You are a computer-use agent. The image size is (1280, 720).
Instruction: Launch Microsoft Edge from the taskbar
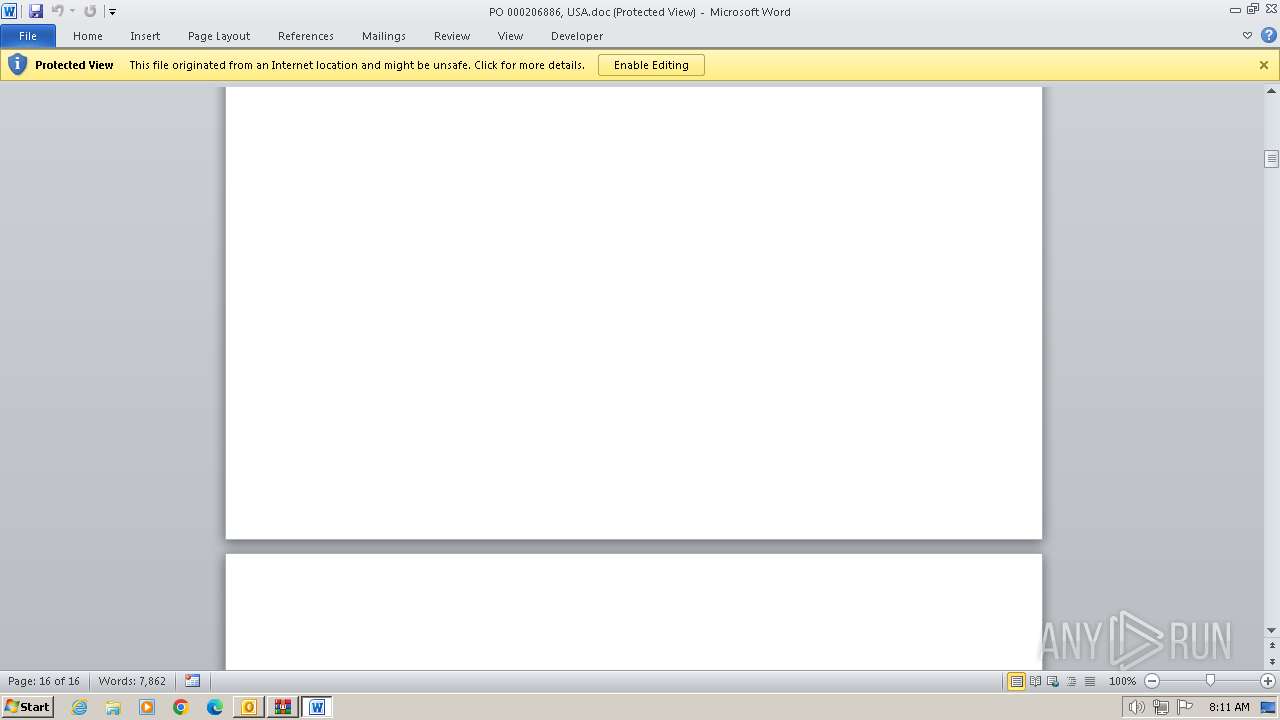coord(215,707)
